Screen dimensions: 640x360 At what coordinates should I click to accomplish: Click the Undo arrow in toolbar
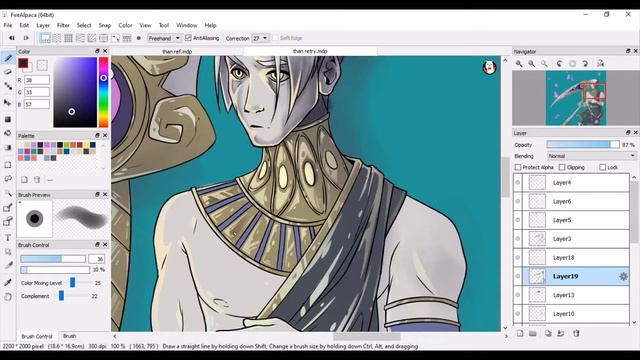click(x=12, y=38)
